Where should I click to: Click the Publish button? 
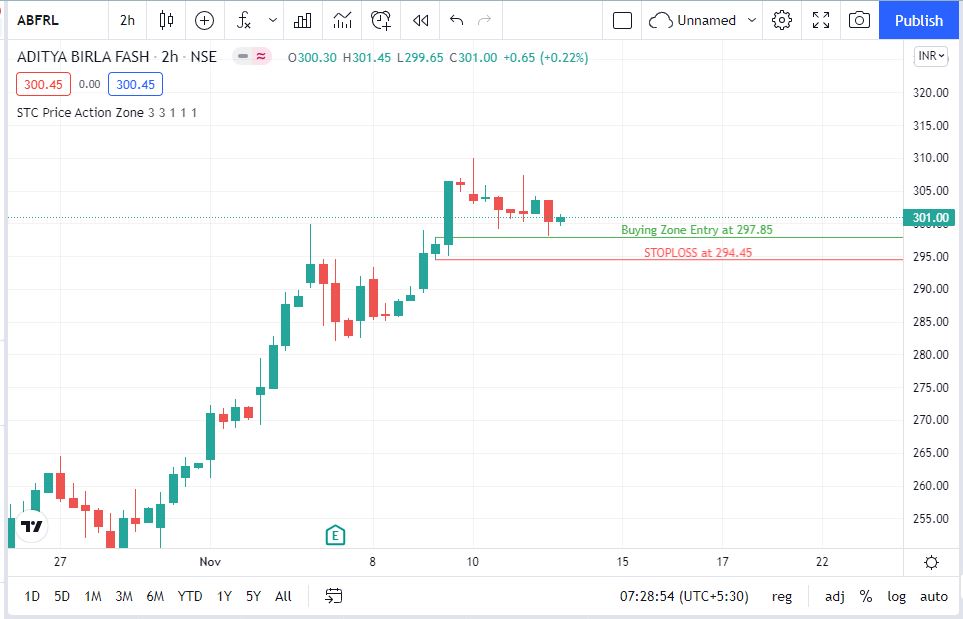[919, 20]
